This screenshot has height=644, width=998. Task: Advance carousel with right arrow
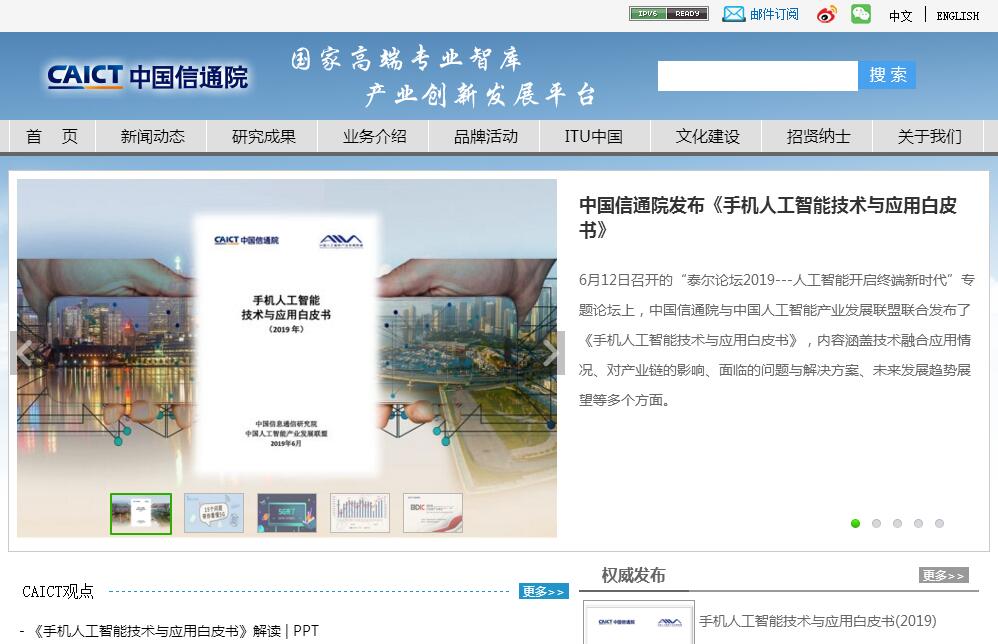pos(550,352)
